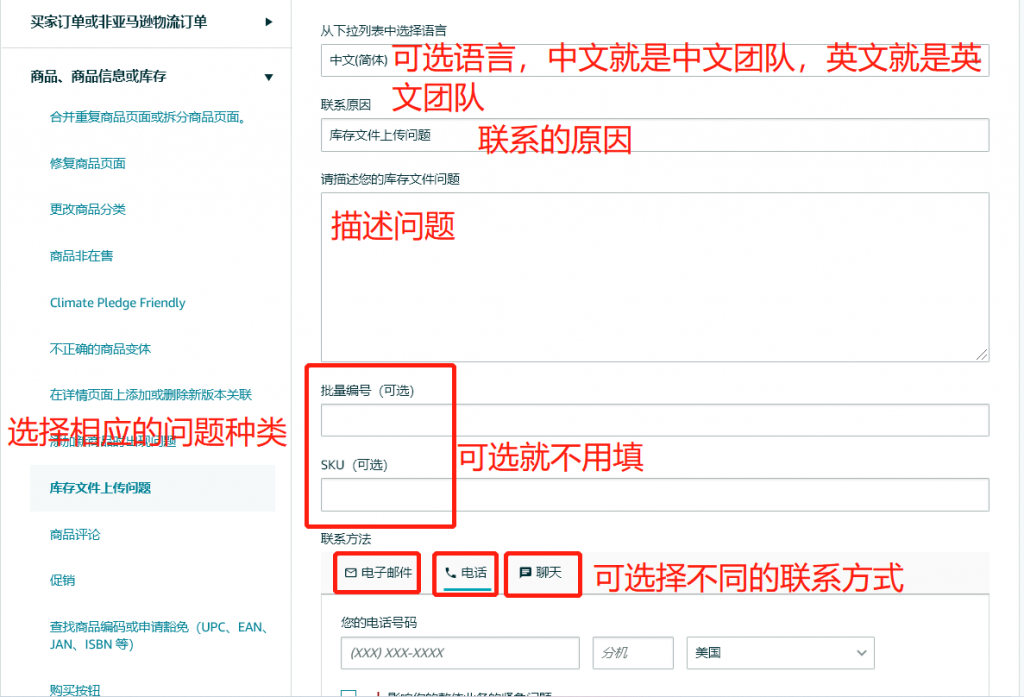Click the 更改商品分类 sidebar link
The width and height of the screenshot is (1024, 697).
point(88,209)
